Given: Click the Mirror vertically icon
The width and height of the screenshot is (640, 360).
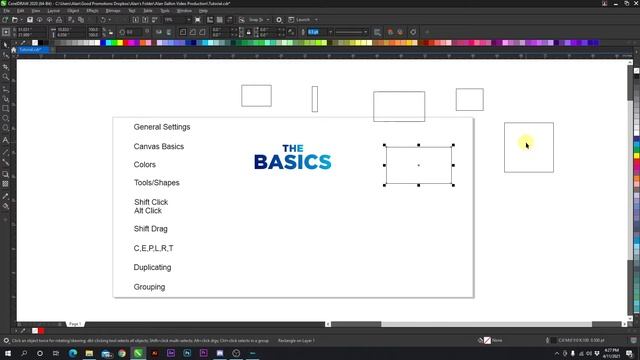Looking at the screenshot, I should (169, 32).
